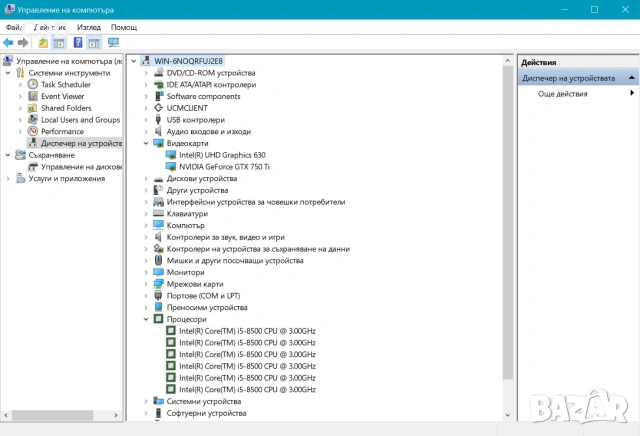Click the DVD/CD-ROM устройства disc icon
The width and height of the screenshot is (640, 436).
point(158,73)
